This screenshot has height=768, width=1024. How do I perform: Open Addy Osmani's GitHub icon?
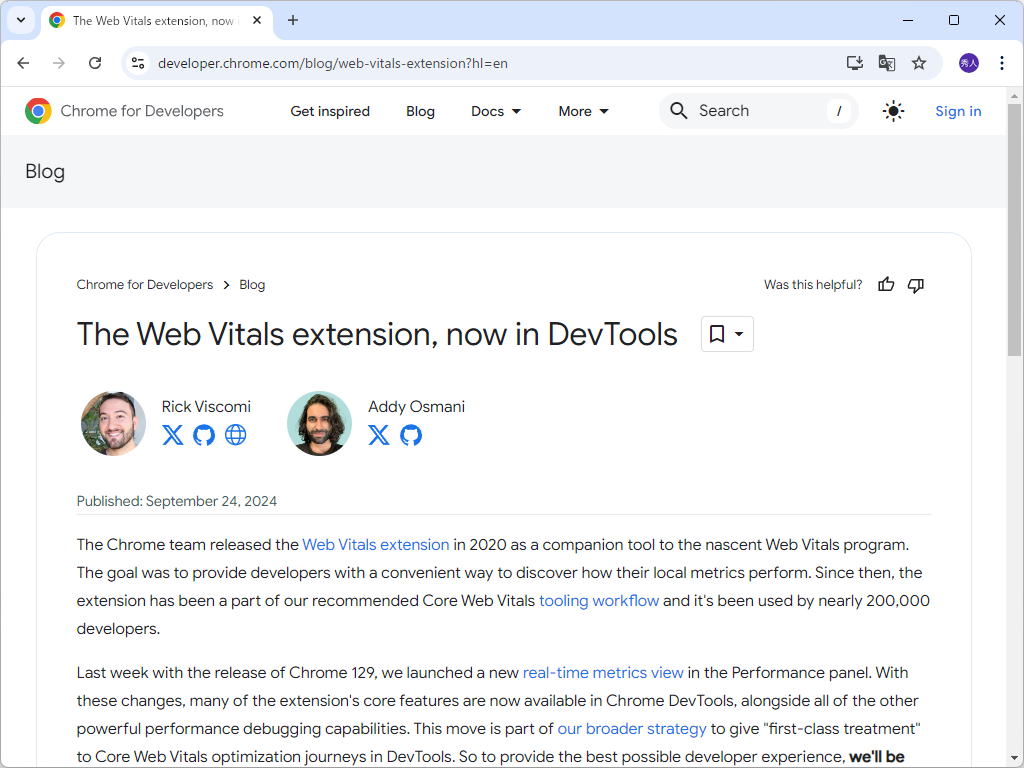coord(410,435)
